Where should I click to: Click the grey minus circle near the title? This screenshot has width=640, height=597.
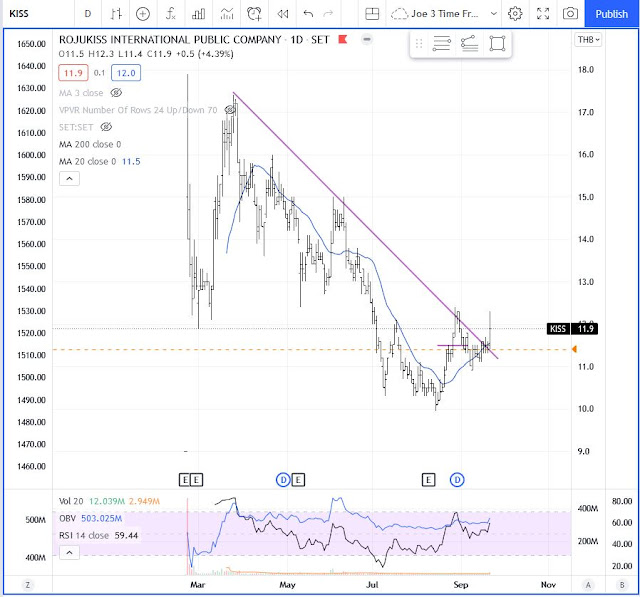367,40
